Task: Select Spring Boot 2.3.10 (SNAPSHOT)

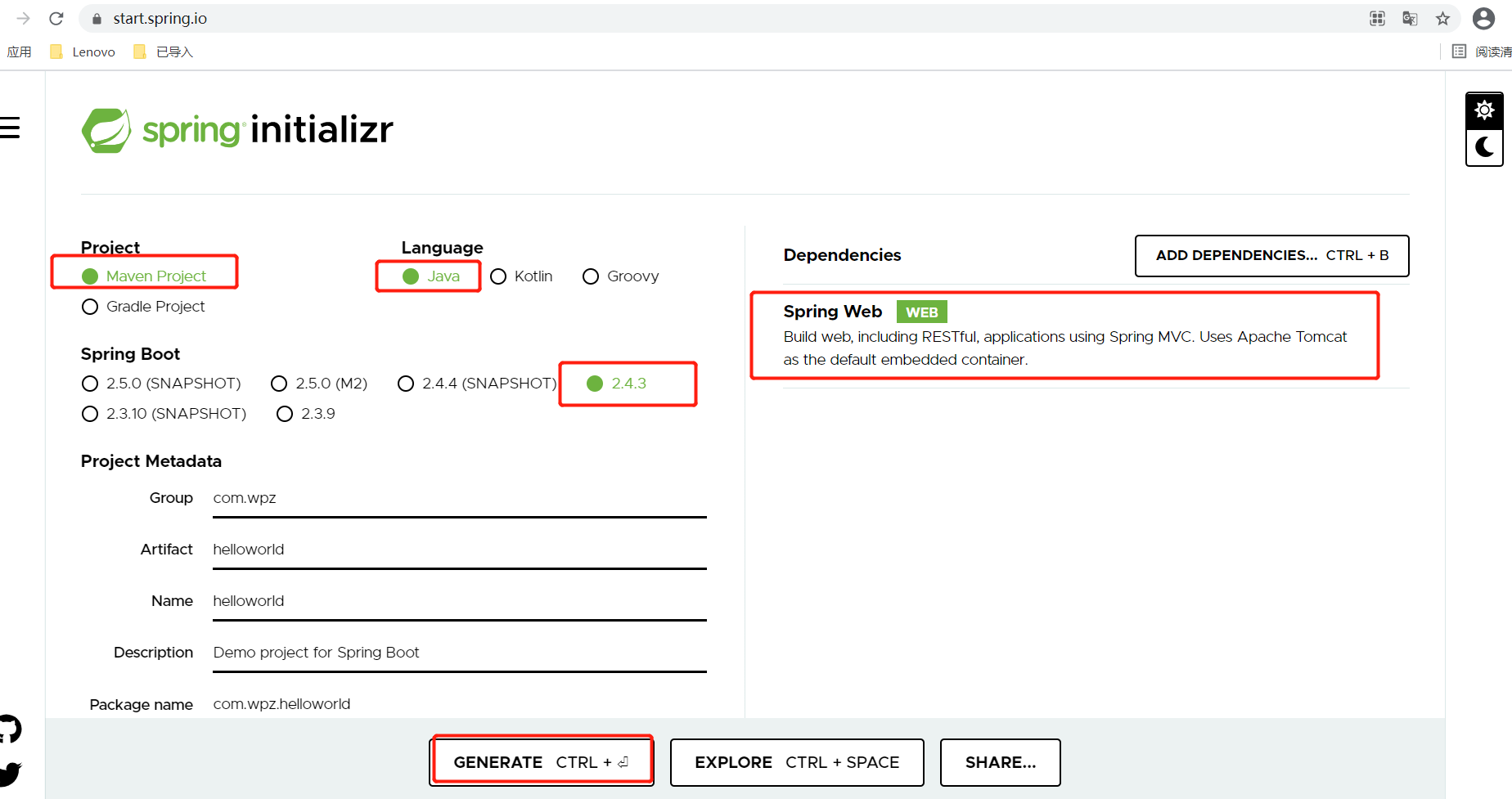Action: 164,414
